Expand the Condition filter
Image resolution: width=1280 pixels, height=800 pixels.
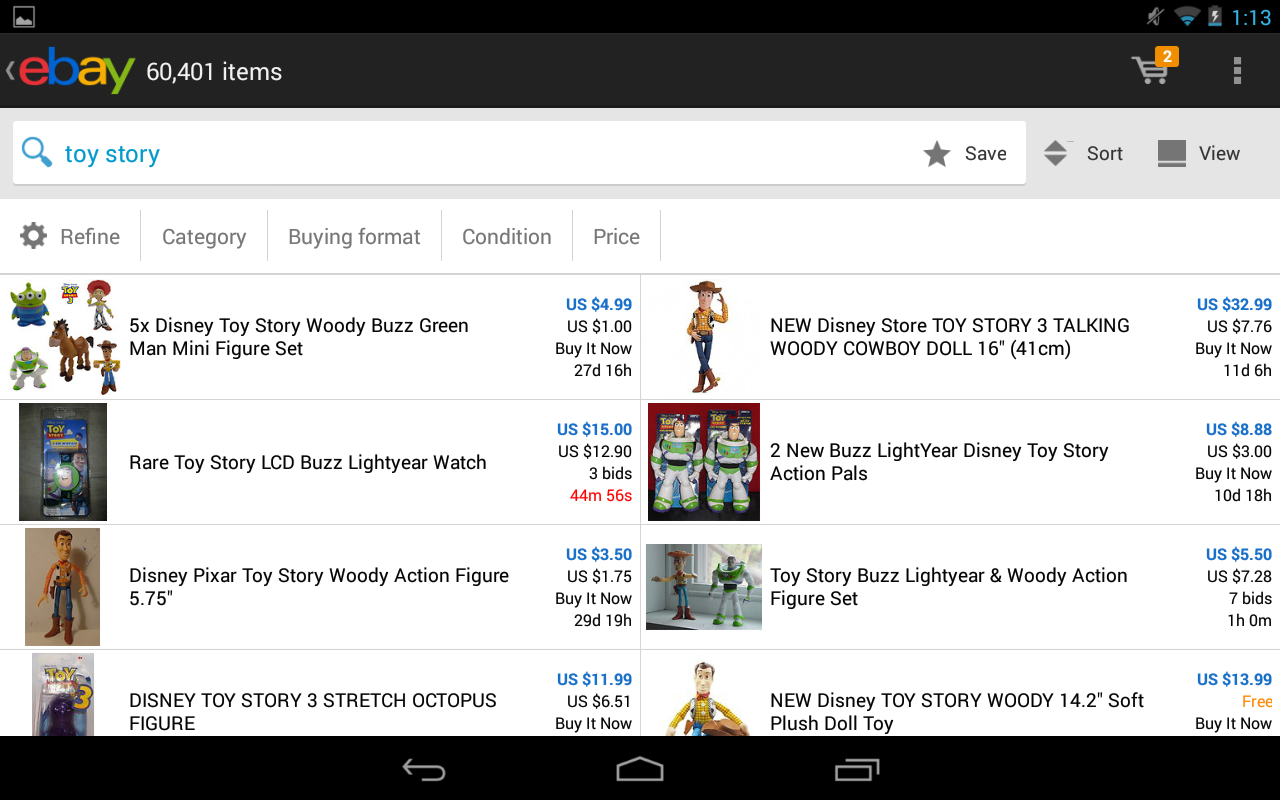(506, 236)
